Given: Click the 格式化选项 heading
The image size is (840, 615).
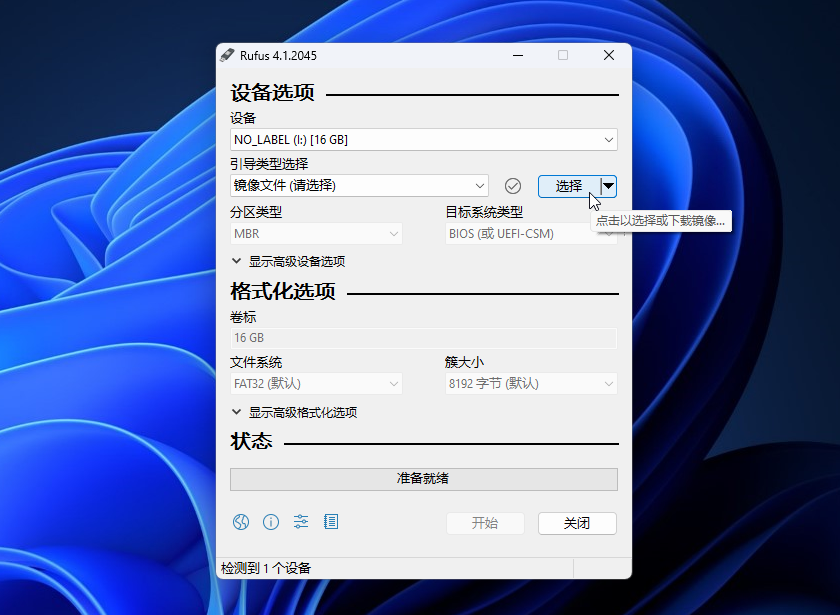Looking at the screenshot, I should (283, 292).
